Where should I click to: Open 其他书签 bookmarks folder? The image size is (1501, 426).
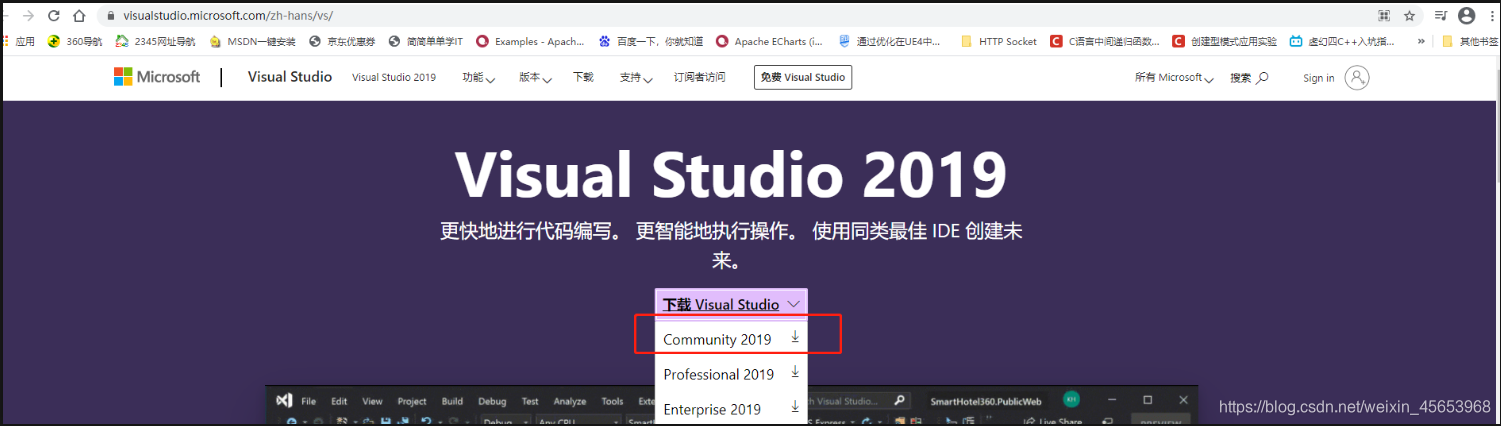pos(1470,42)
